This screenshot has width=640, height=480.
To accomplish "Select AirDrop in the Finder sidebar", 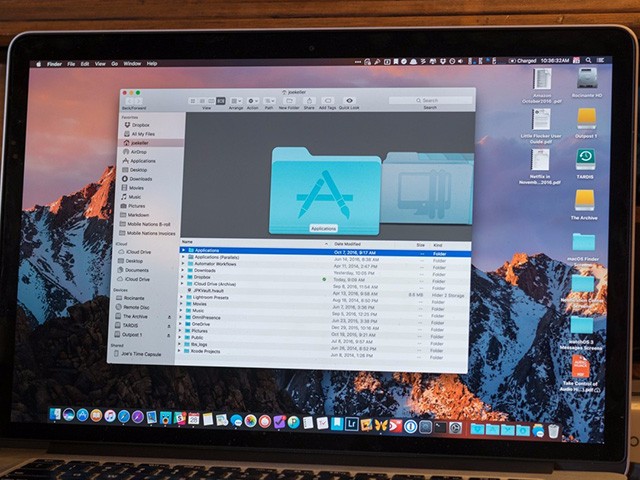I will tap(138, 151).
